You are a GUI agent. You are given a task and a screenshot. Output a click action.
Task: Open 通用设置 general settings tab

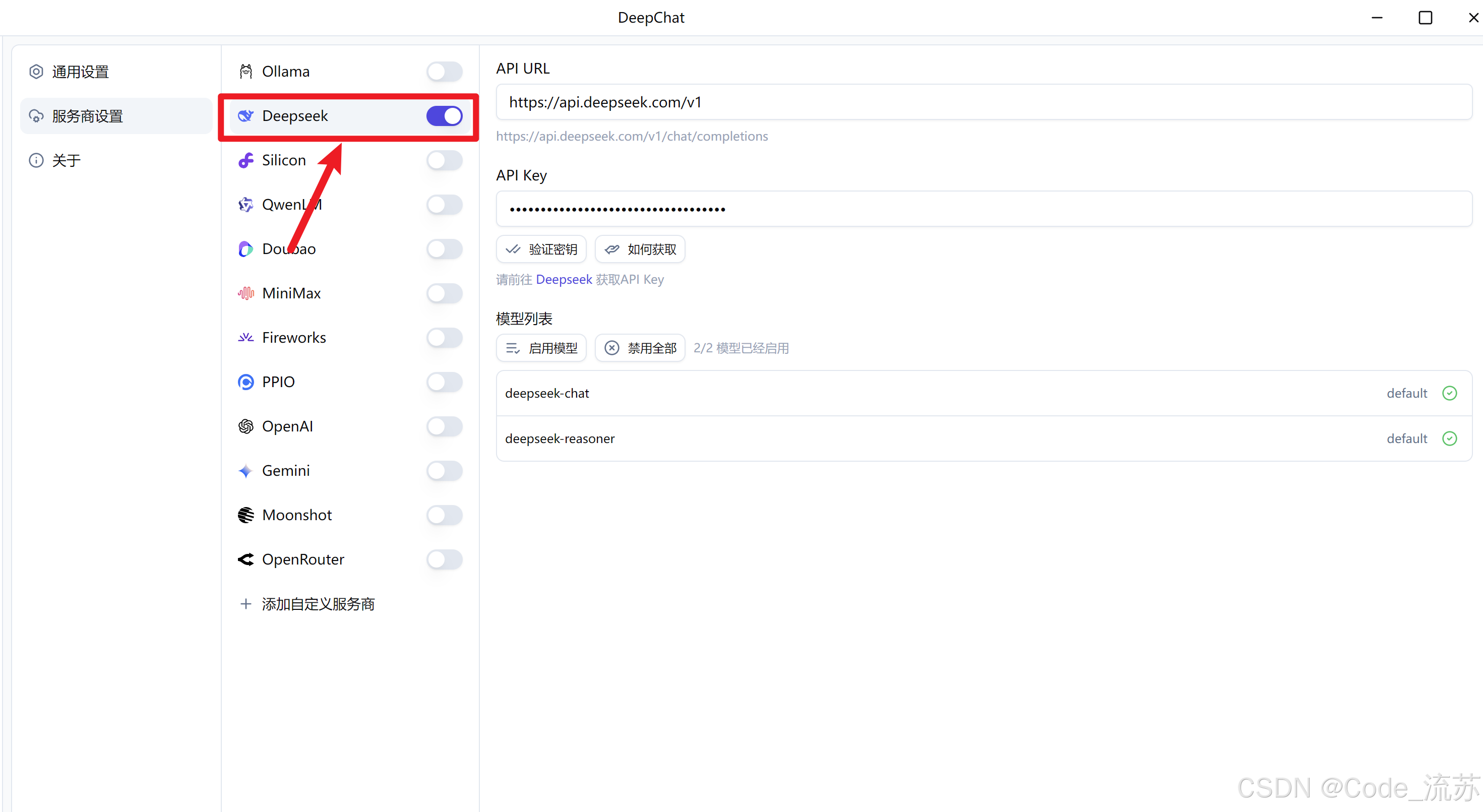click(81, 72)
